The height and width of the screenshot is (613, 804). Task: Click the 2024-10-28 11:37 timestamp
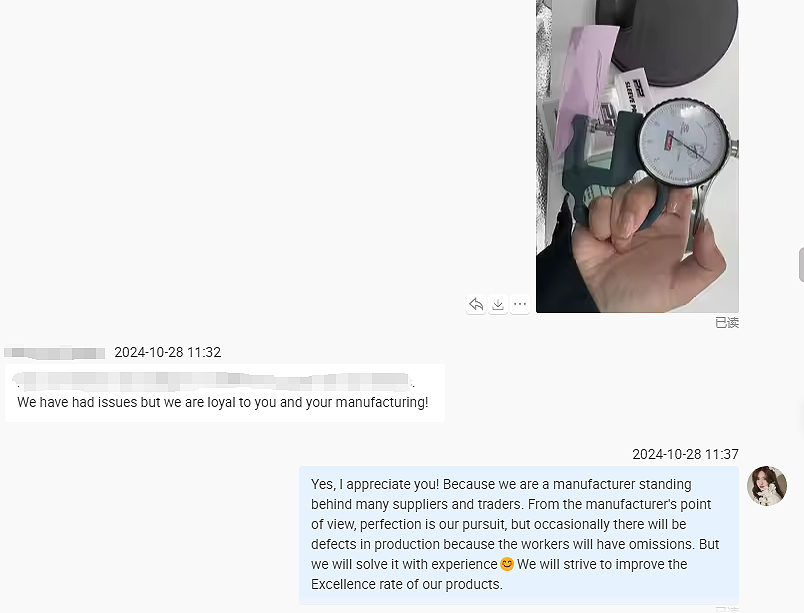pos(686,454)
